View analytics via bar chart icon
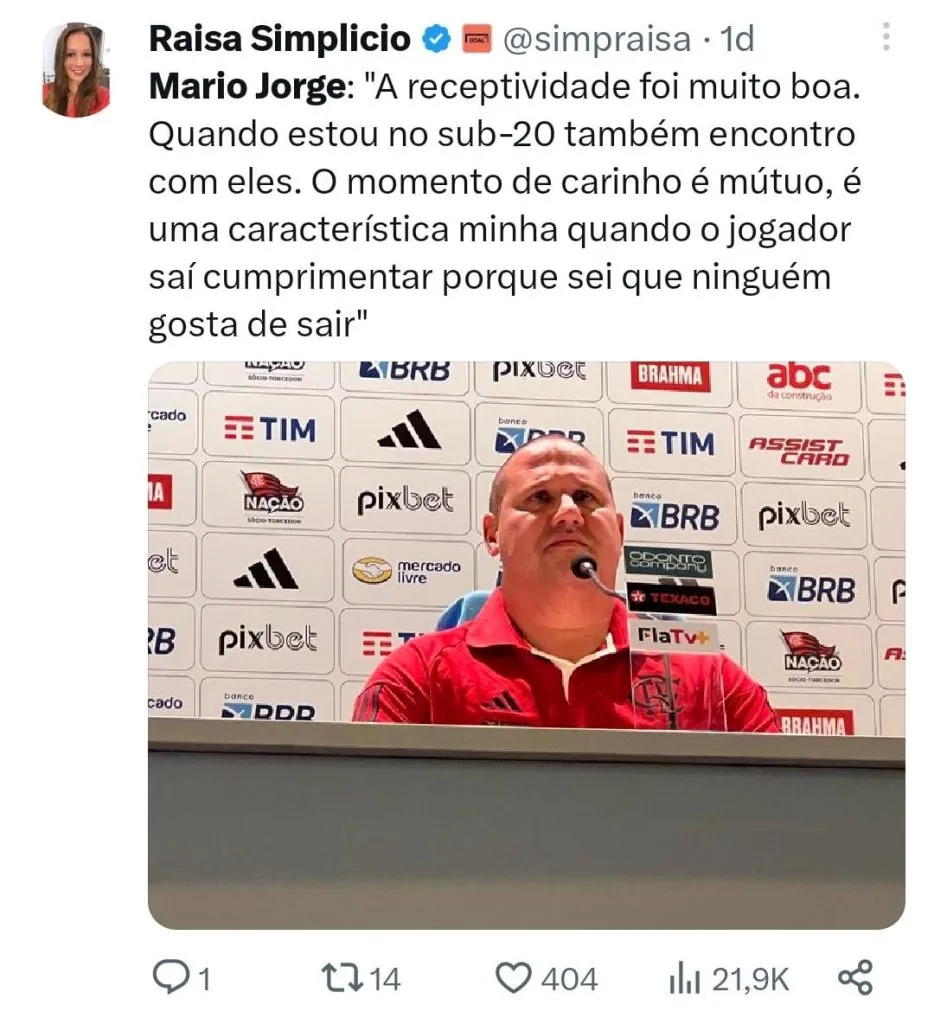The width and height of the screenshot is (934, 1024). 684,979
